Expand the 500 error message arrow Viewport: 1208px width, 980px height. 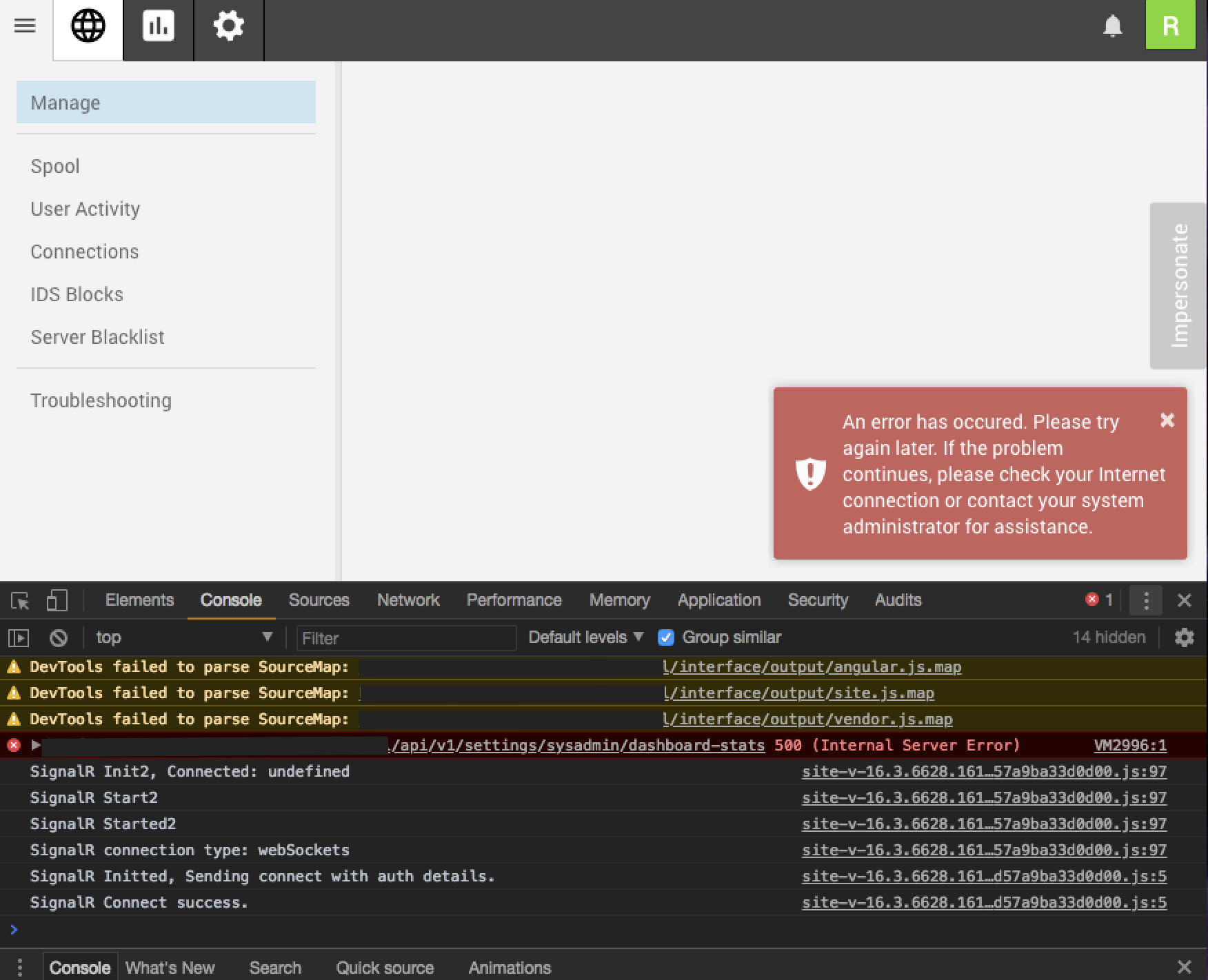point(36,745)
